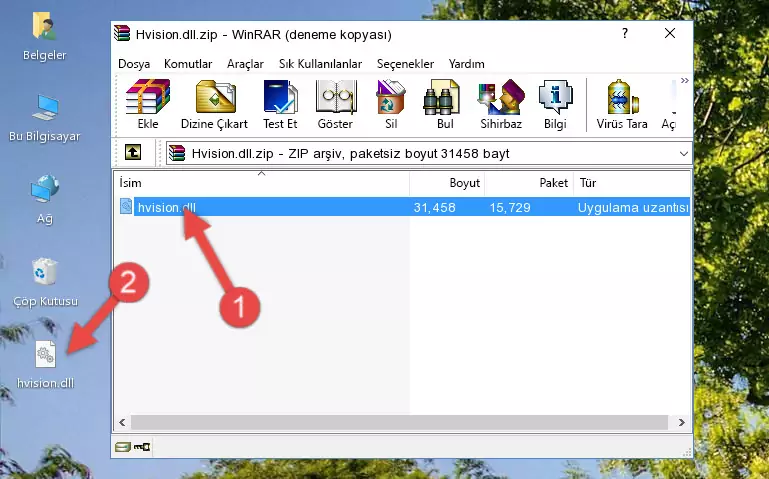This screenshot has height=479, width=769.
Task: Click the drive icon in the status bar
Action: click(x=123, y=447)
